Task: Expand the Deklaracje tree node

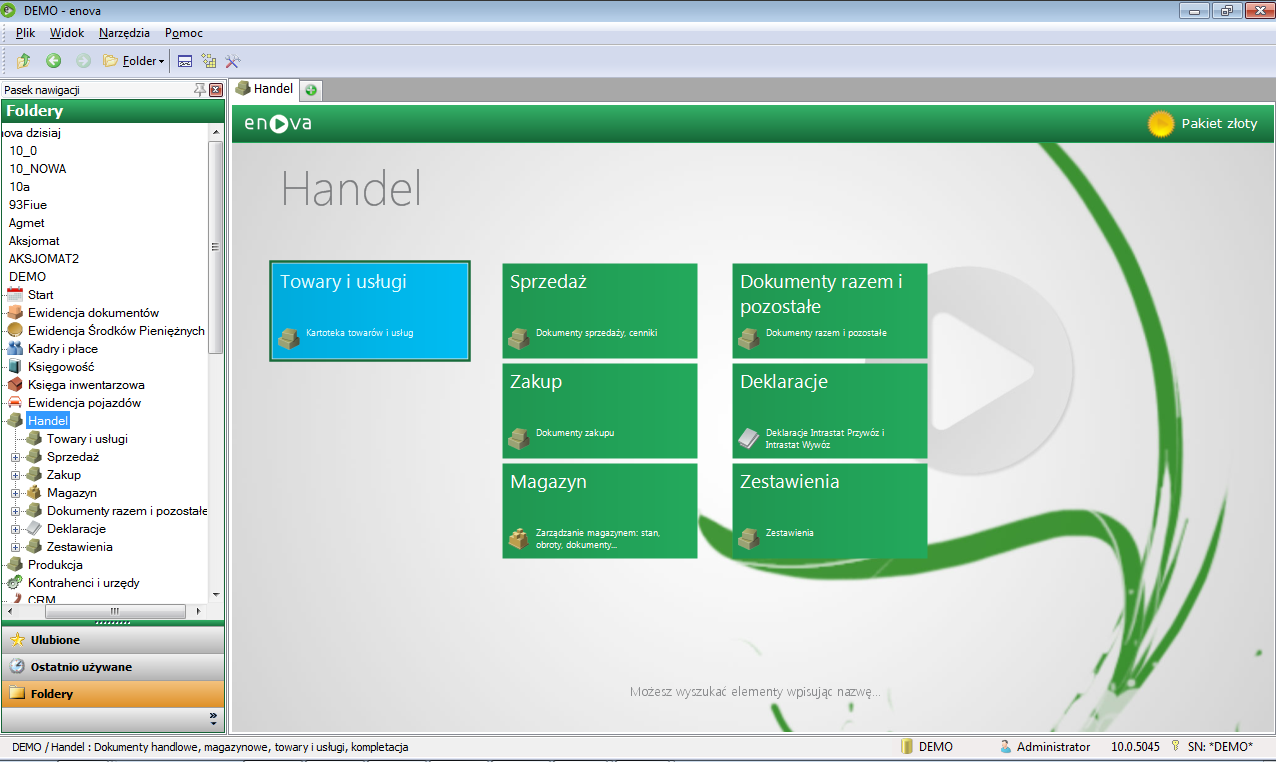Action: [15, 529]
